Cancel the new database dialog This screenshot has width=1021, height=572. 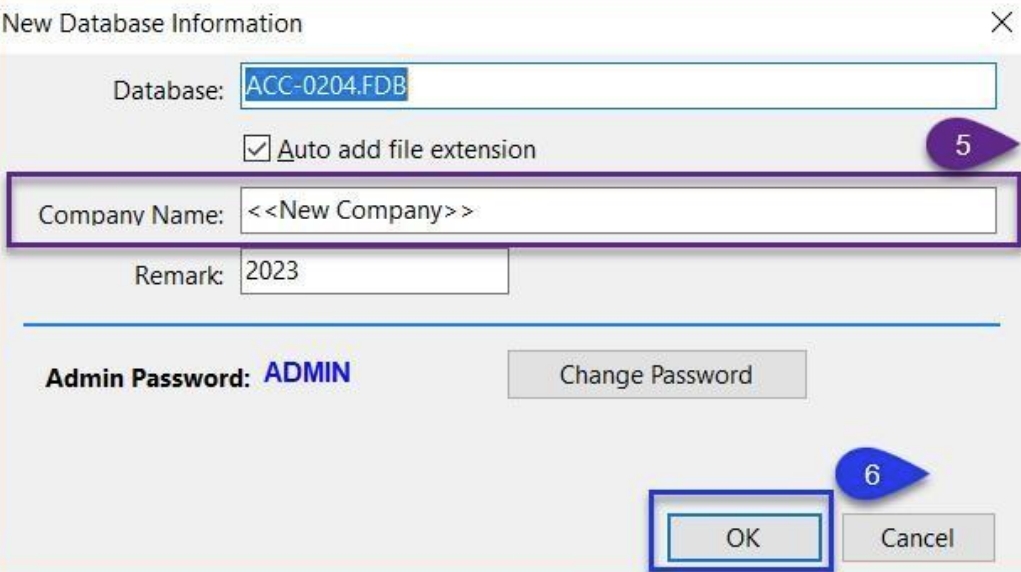917,537
